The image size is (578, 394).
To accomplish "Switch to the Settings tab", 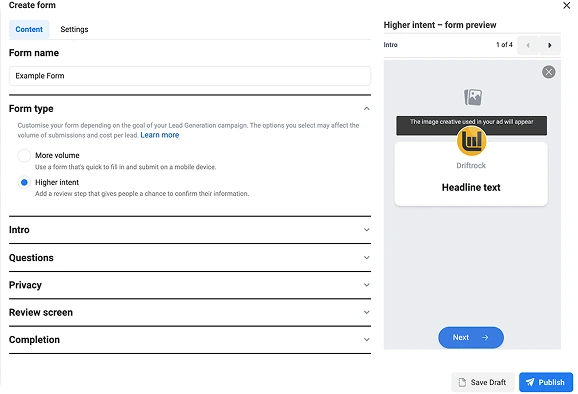I will [x=74, y=29].
